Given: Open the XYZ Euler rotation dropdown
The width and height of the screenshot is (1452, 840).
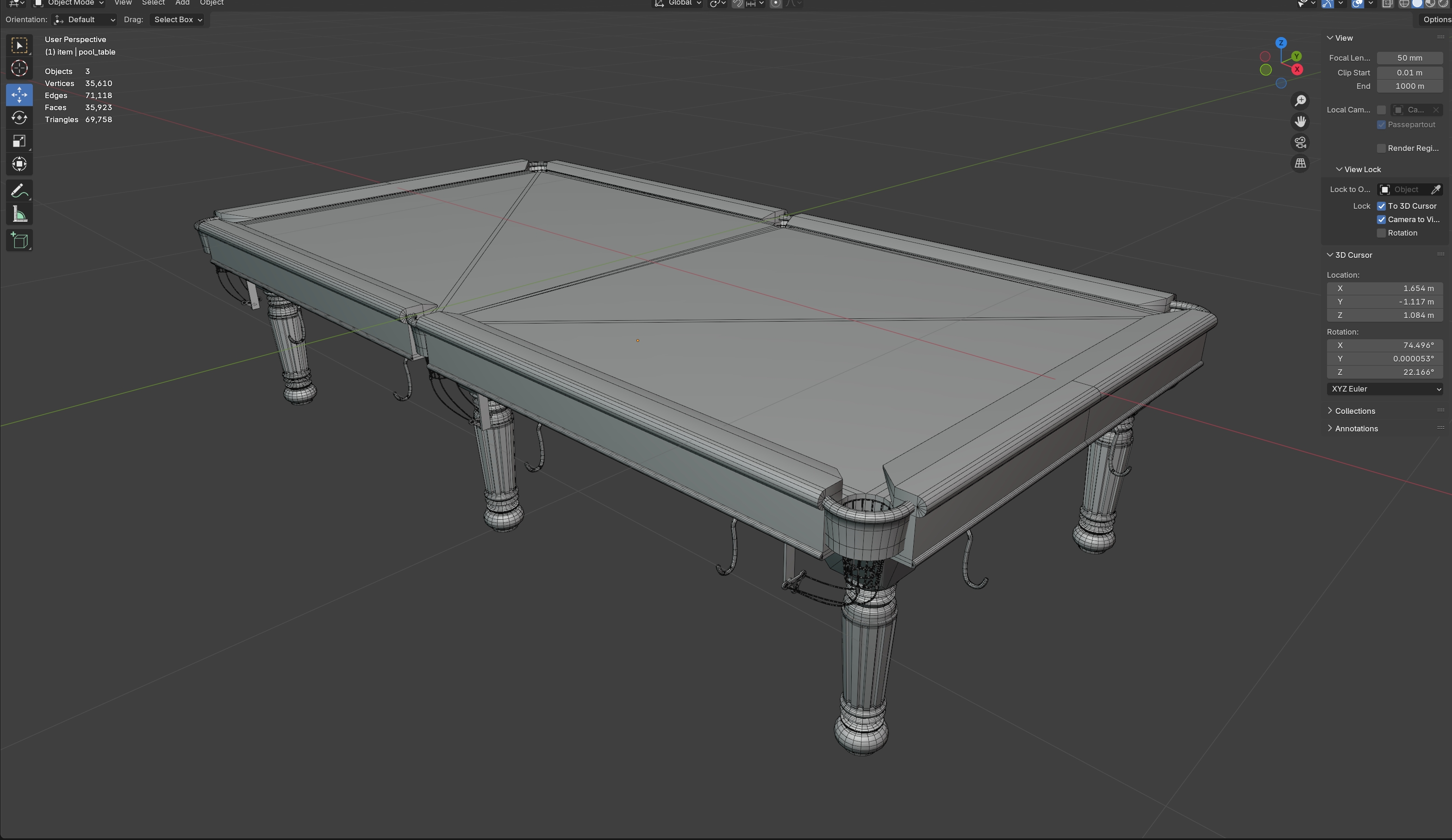Looking at the screenshot, I should click(x=1384, y=389).
